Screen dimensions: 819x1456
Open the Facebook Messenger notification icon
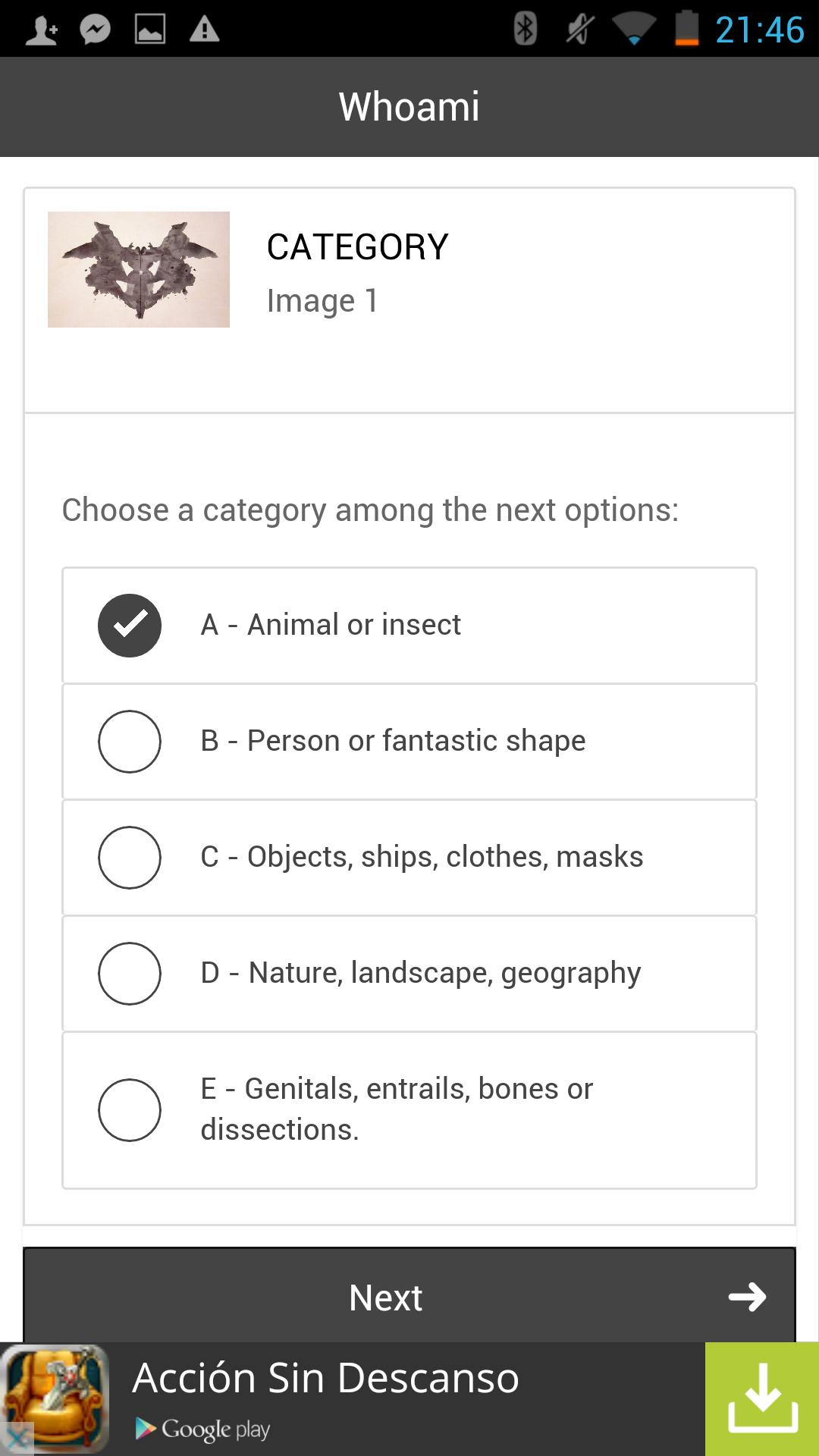click(97, 29)
